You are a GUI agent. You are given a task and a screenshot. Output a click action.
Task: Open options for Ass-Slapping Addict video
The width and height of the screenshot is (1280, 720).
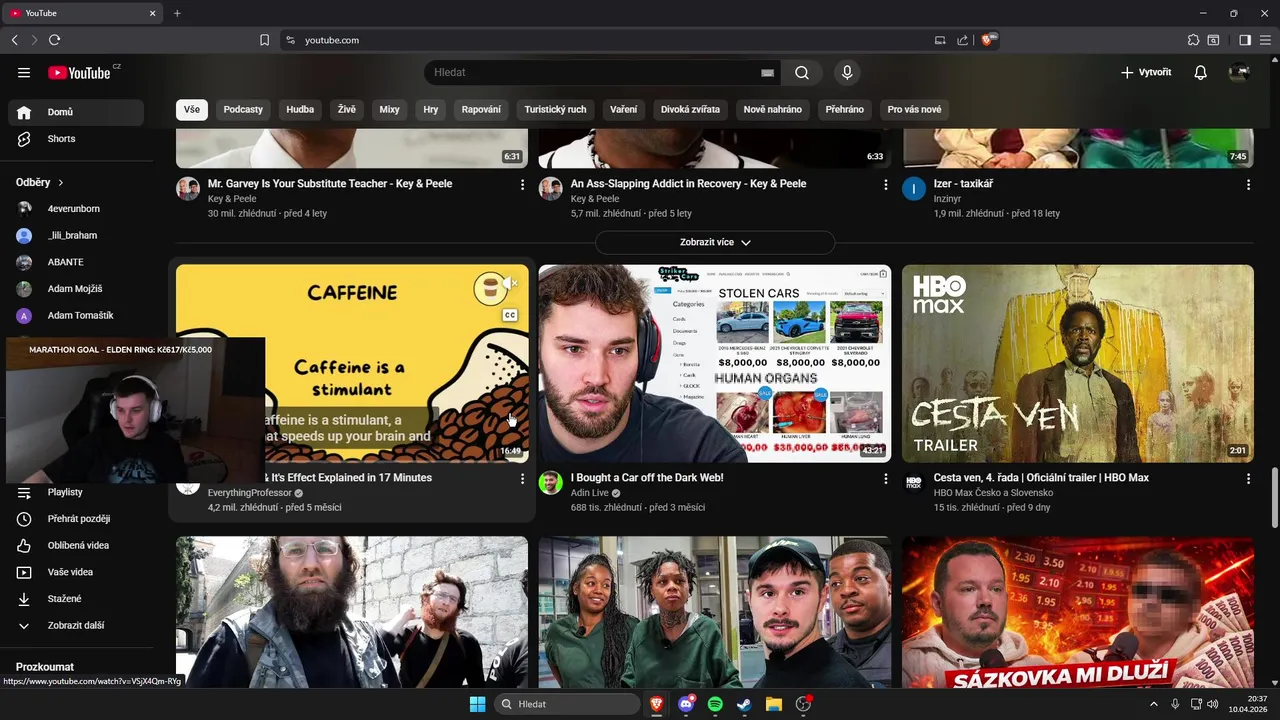(x=885, y=184)
